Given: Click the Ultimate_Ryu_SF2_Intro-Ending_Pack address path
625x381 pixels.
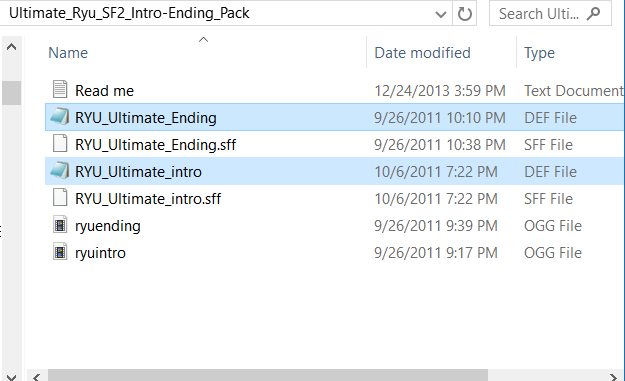Looking at the screenshot, I should click(x=129, y=13).
